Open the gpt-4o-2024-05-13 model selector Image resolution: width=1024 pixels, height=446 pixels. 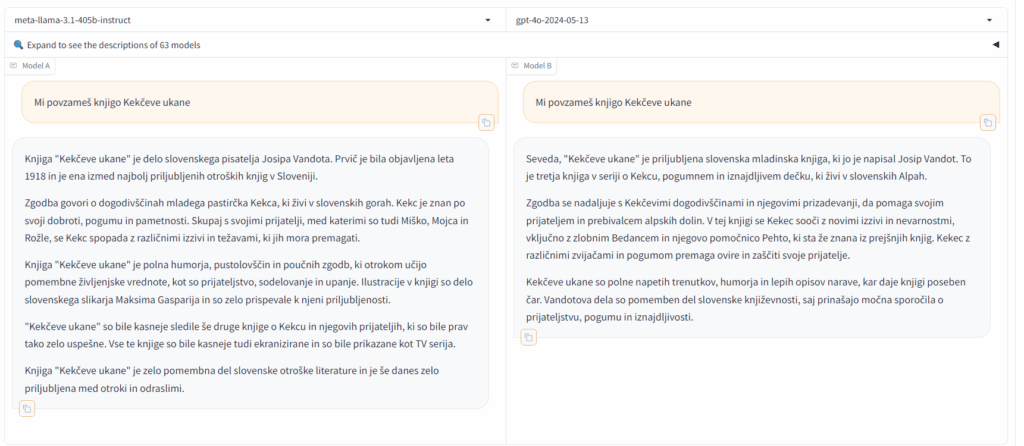(750, 19)
